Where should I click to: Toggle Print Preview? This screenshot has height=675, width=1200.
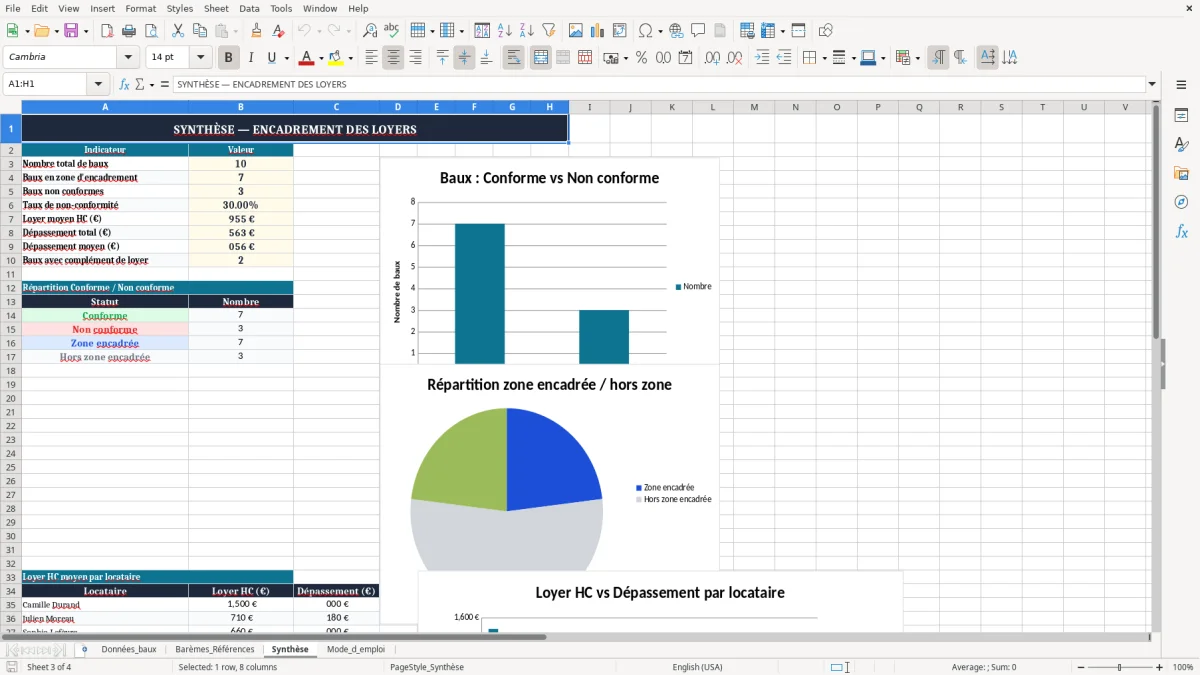[x=151, y=31]
